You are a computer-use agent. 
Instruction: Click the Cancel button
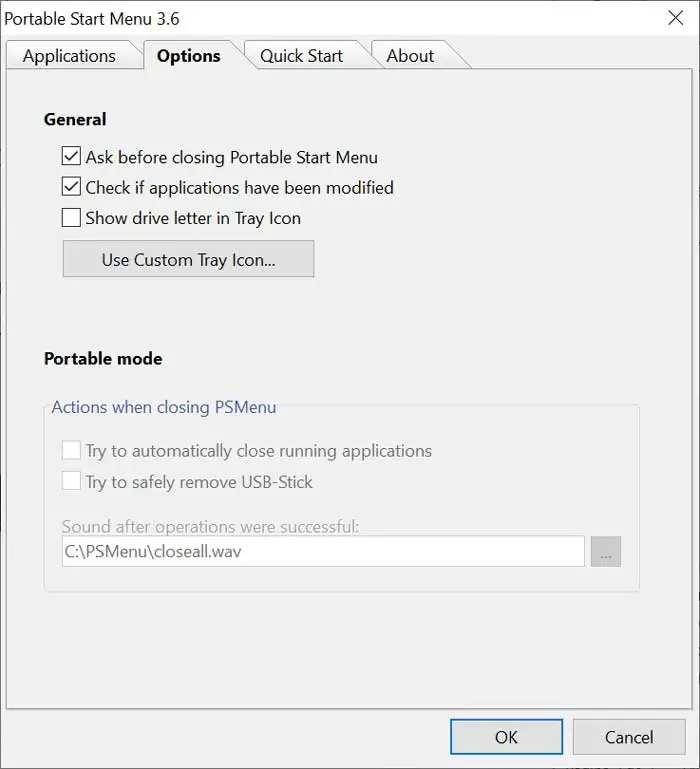click(x=629, y=737)
